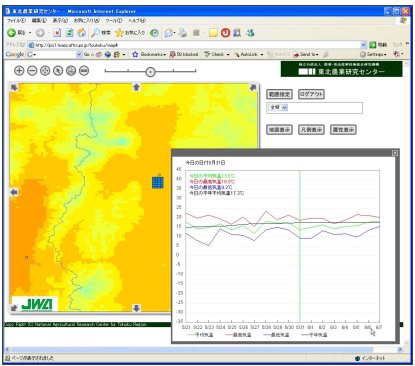
Task: Click the ログアウト button
Action: (x=311, y=94)
